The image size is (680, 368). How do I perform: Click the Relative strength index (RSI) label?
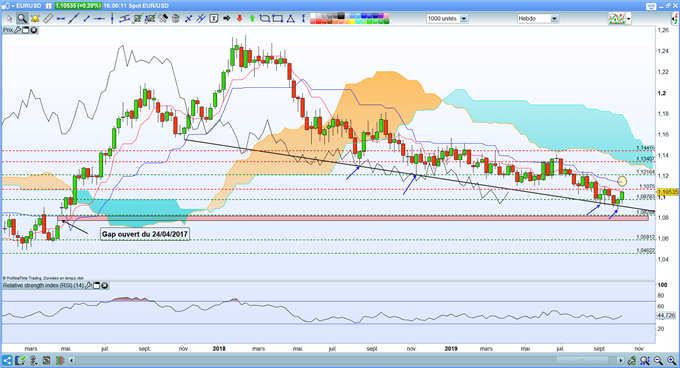tap(43, 286)
